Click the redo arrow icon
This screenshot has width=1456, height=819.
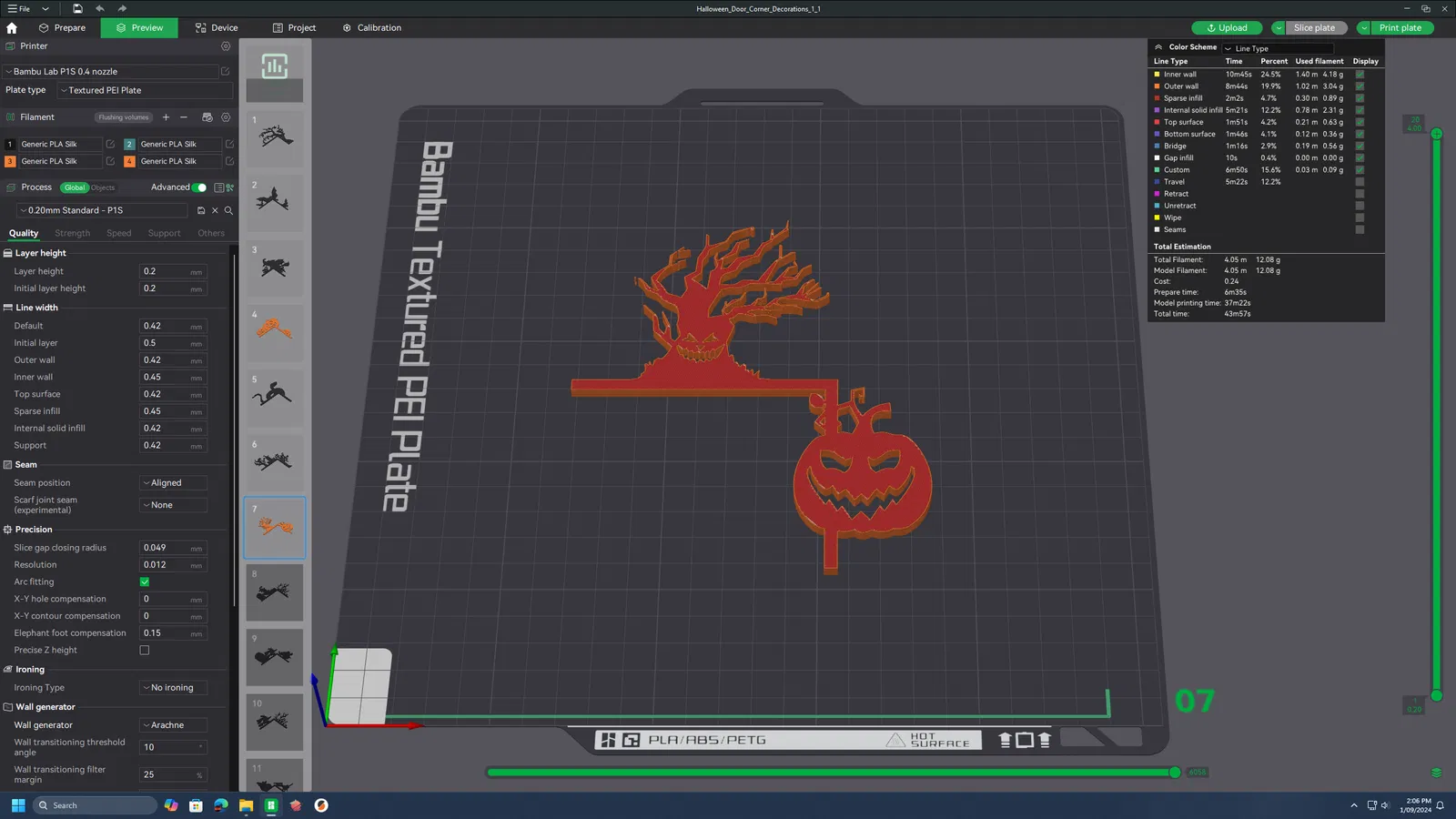point(122,8)
